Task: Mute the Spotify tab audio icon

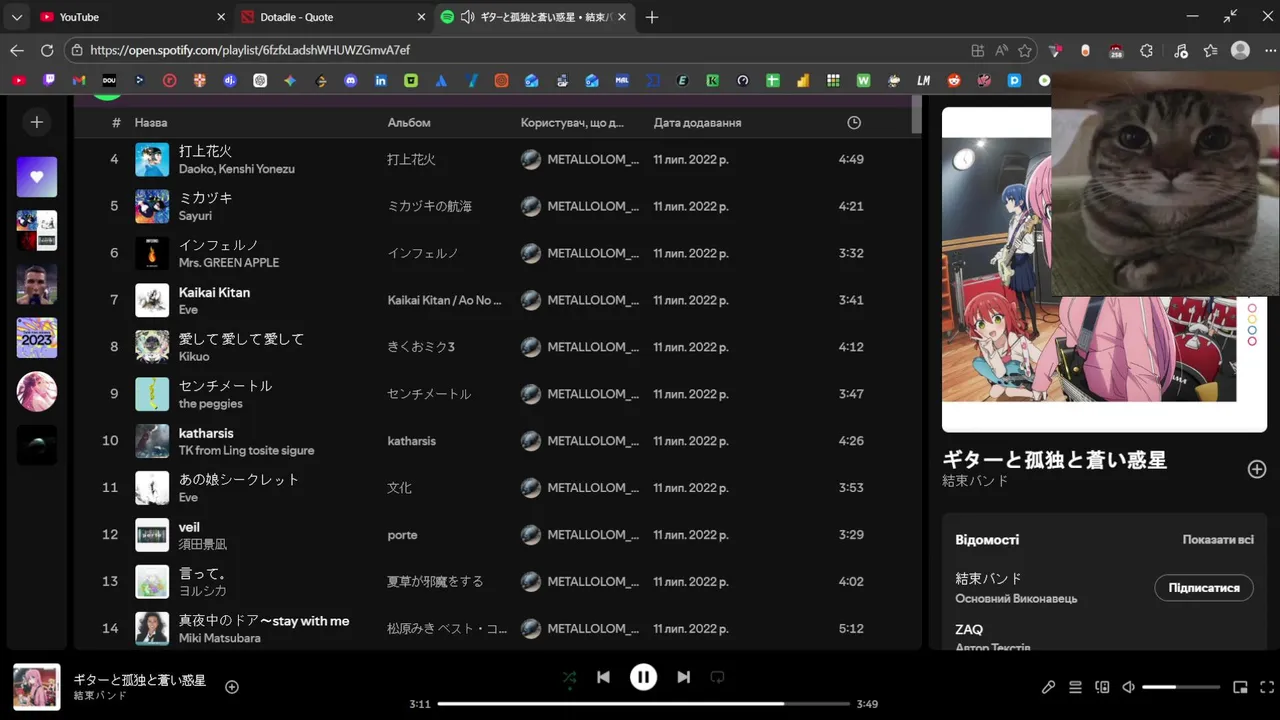Action: tap(467, 17)
